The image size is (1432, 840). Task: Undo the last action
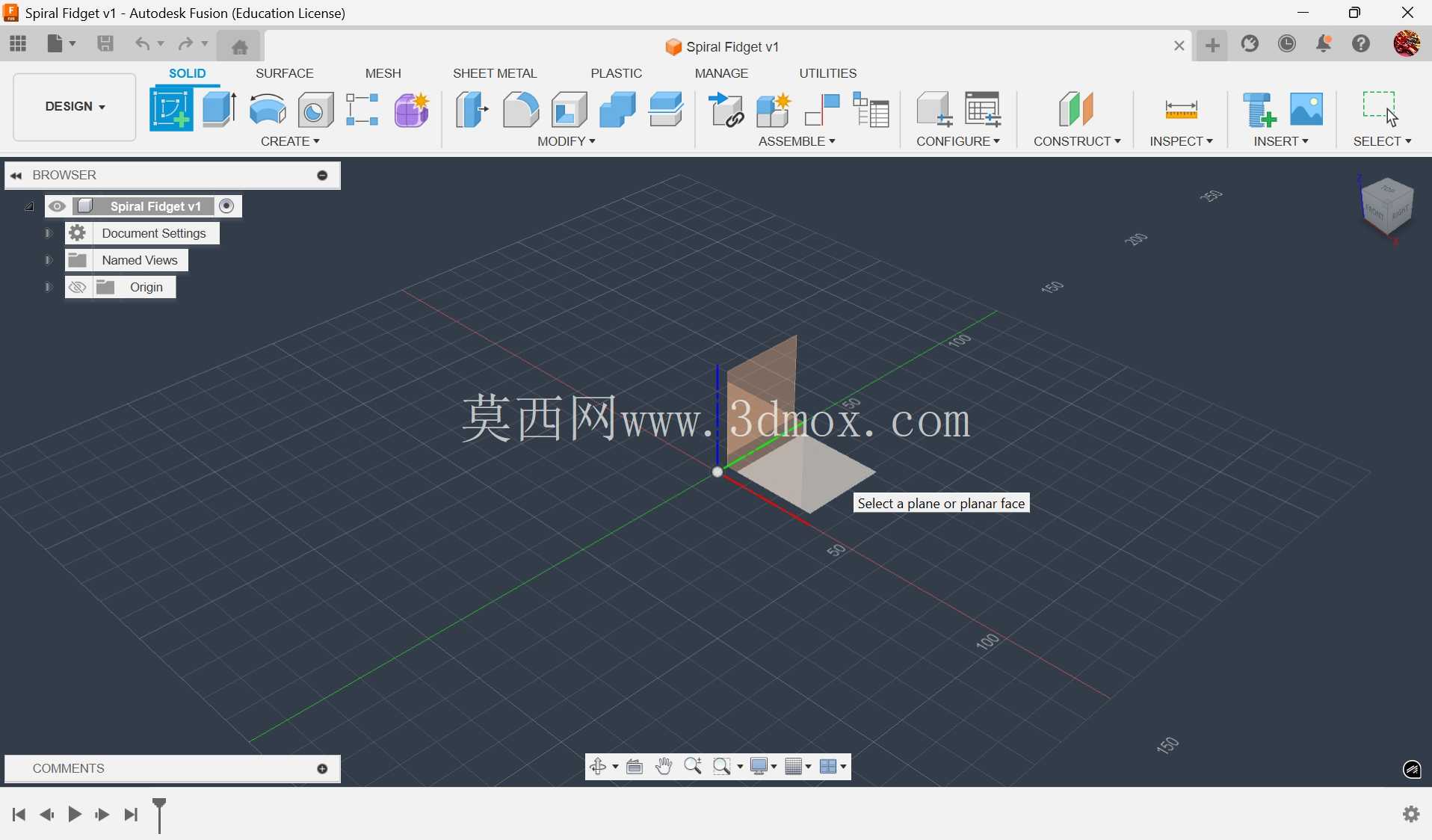pos(142,44)
